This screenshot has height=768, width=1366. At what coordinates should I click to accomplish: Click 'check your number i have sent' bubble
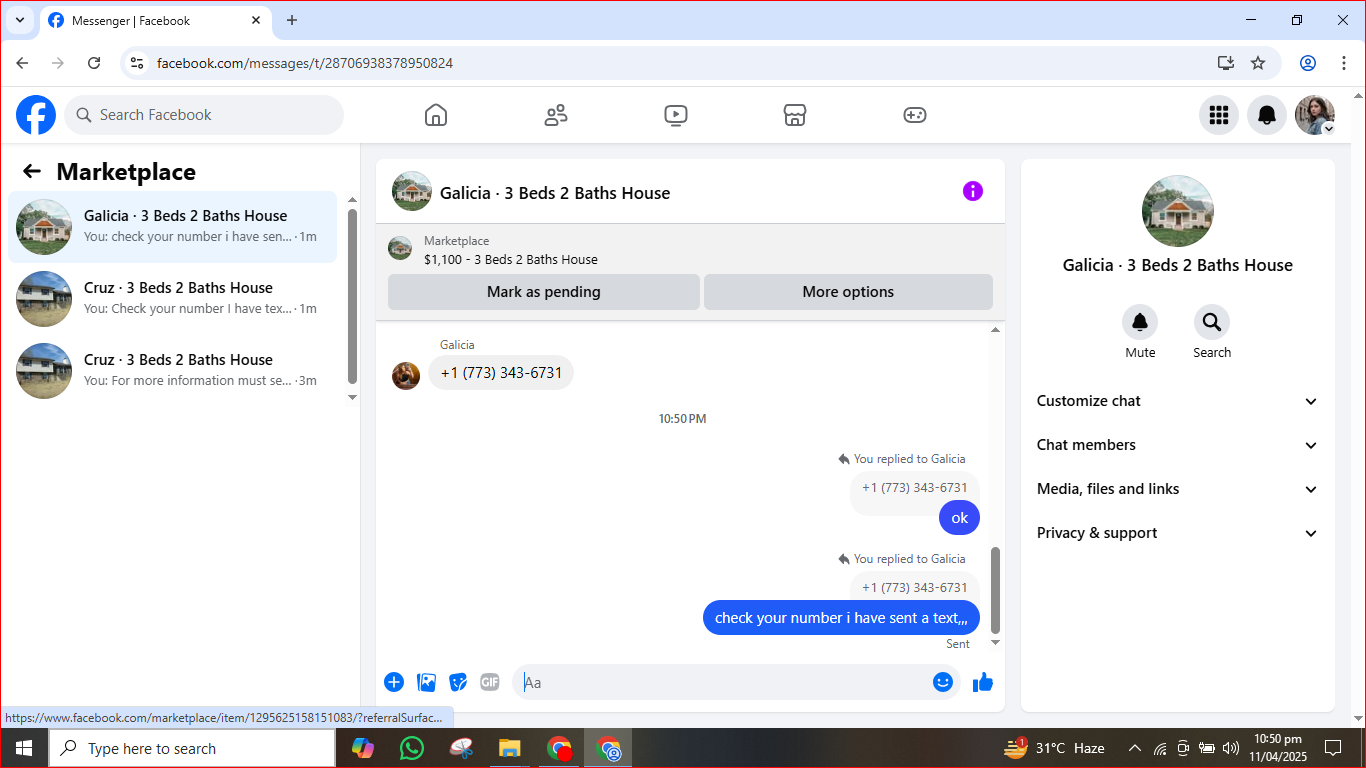tap(841, 618)
